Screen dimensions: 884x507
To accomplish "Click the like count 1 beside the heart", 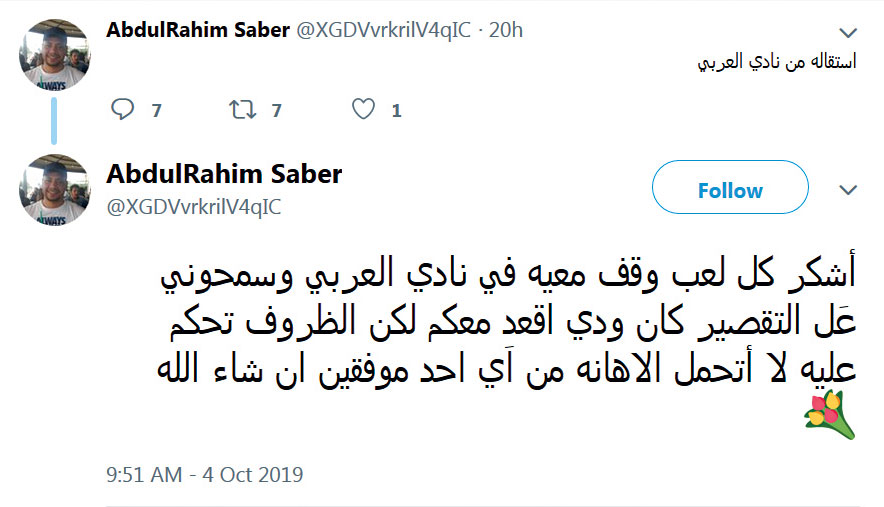I will (397, 111).
